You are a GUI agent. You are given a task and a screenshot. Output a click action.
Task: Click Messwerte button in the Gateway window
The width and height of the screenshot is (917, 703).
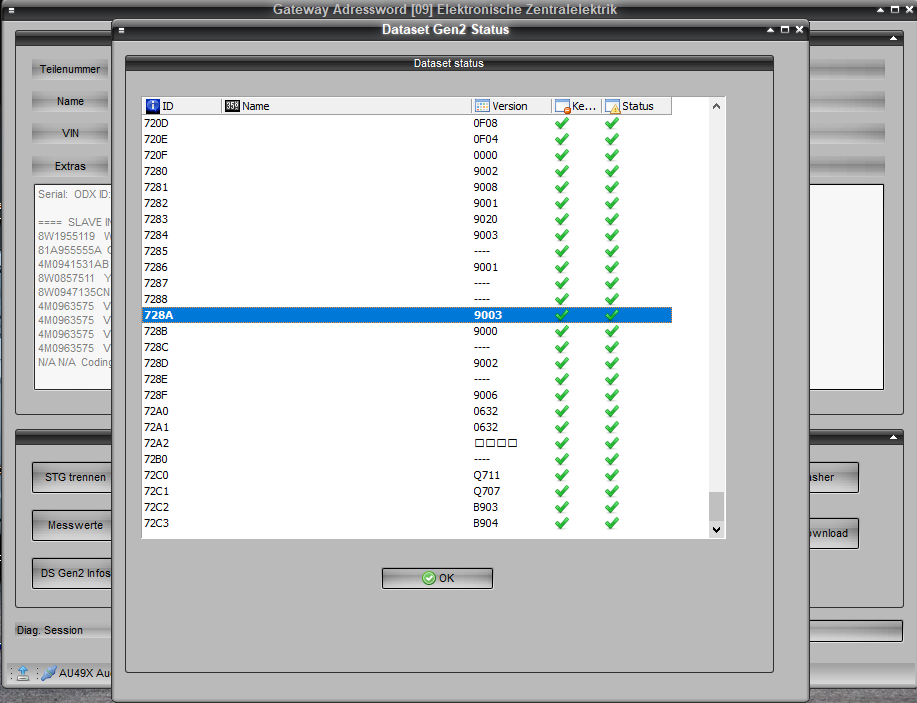click(72, 525)
